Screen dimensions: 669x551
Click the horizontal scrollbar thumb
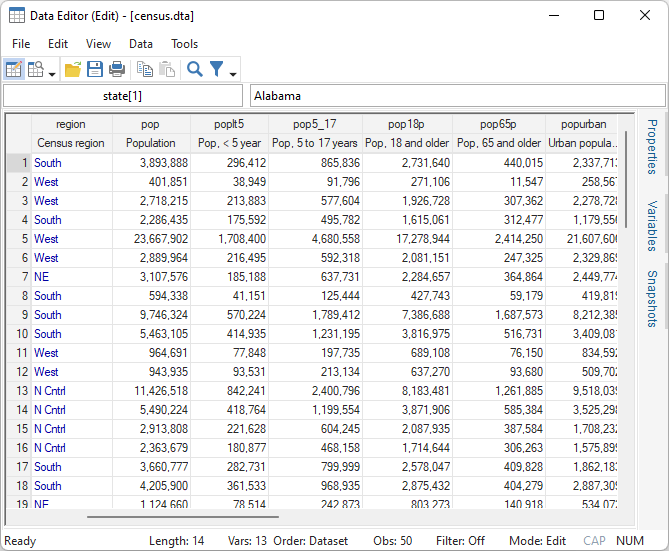[183, 517]
